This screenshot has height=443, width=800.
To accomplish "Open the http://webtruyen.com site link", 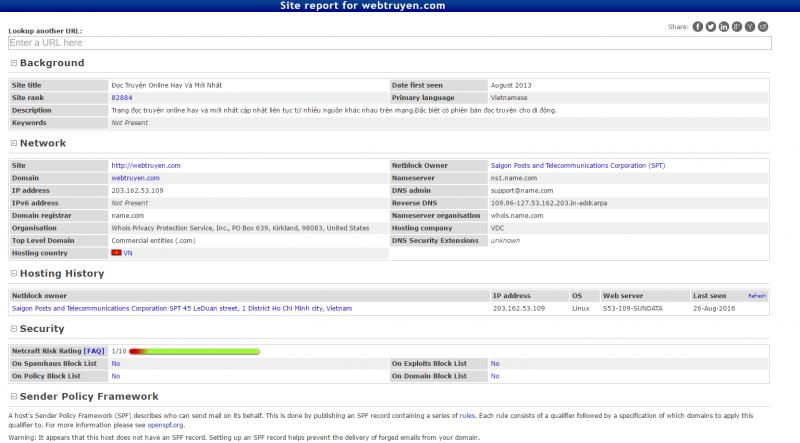I will coord(146,165).
